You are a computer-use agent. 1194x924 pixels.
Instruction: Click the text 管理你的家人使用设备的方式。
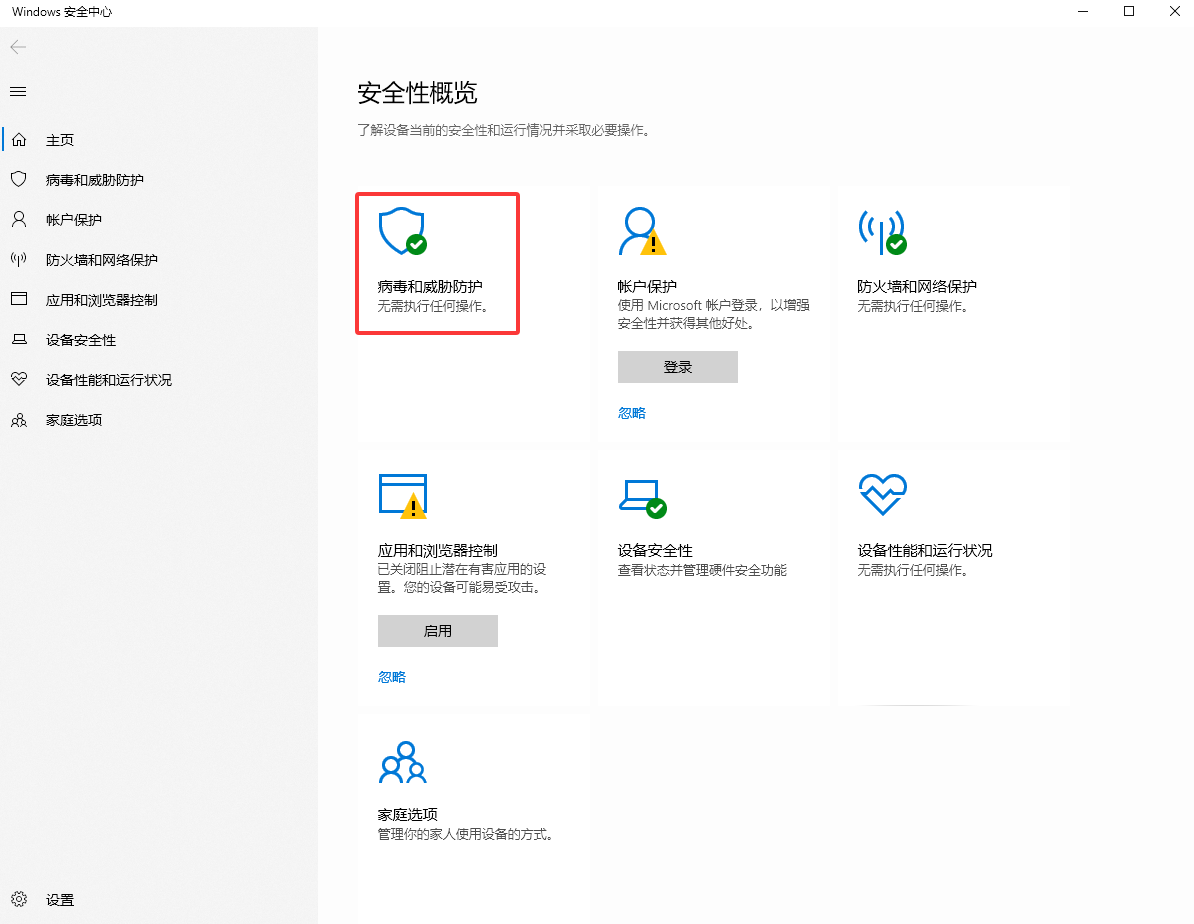click(x=466, y=834)
